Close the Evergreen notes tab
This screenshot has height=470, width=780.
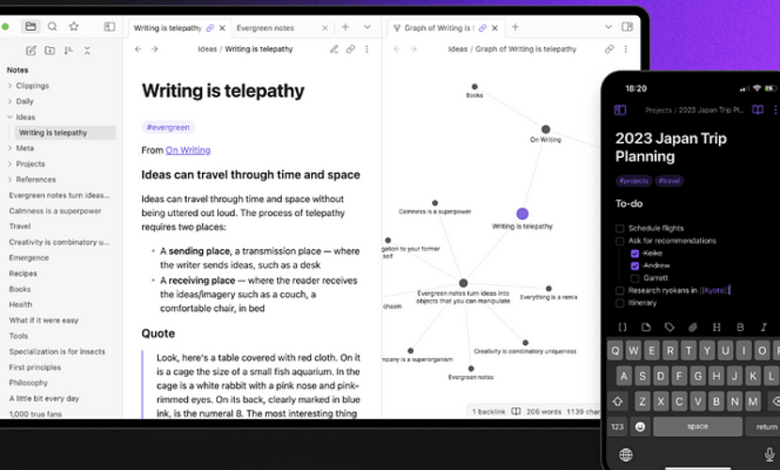pos(324,28)
